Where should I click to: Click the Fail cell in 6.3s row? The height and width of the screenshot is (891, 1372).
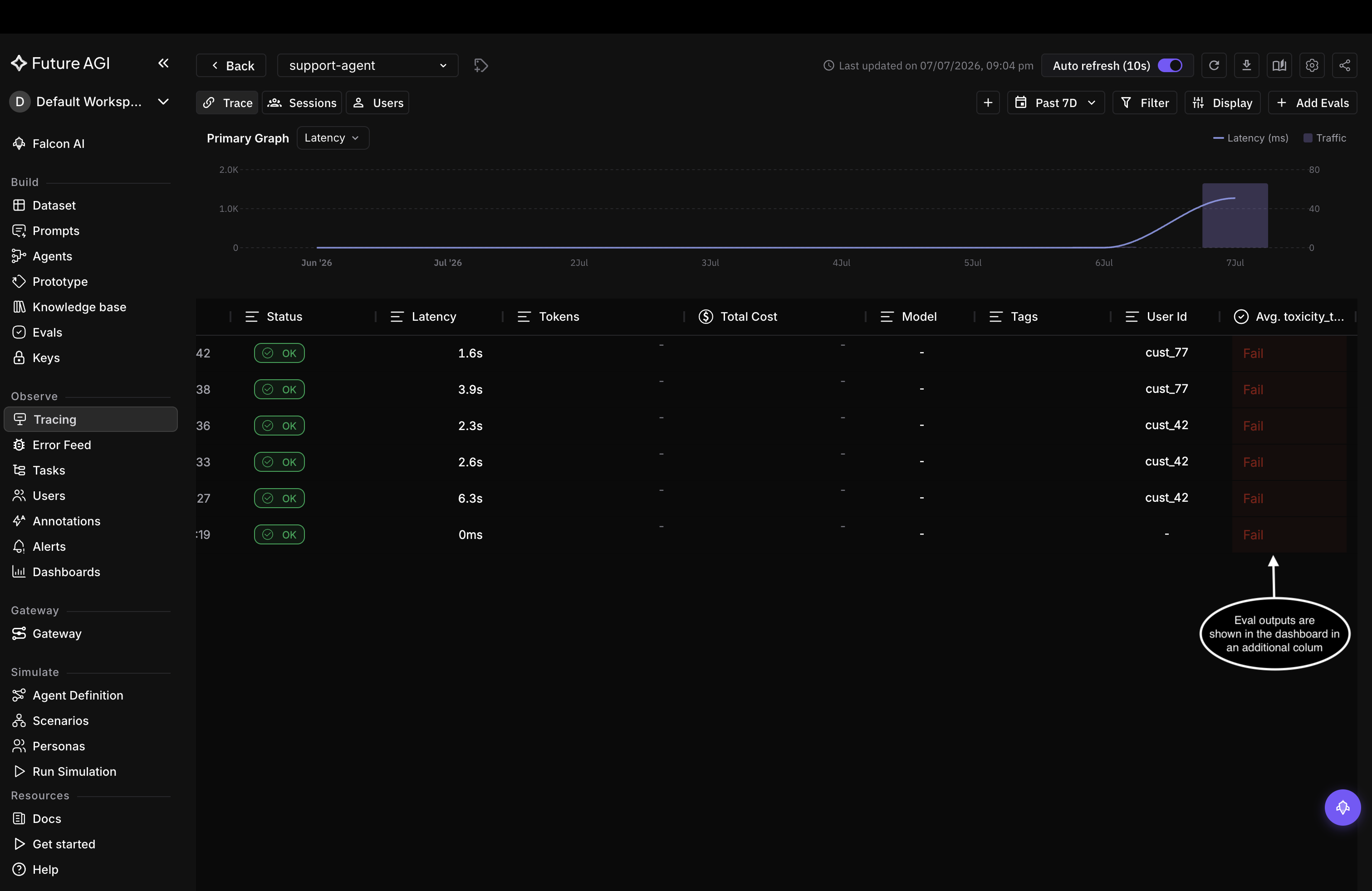(1289, 498)
